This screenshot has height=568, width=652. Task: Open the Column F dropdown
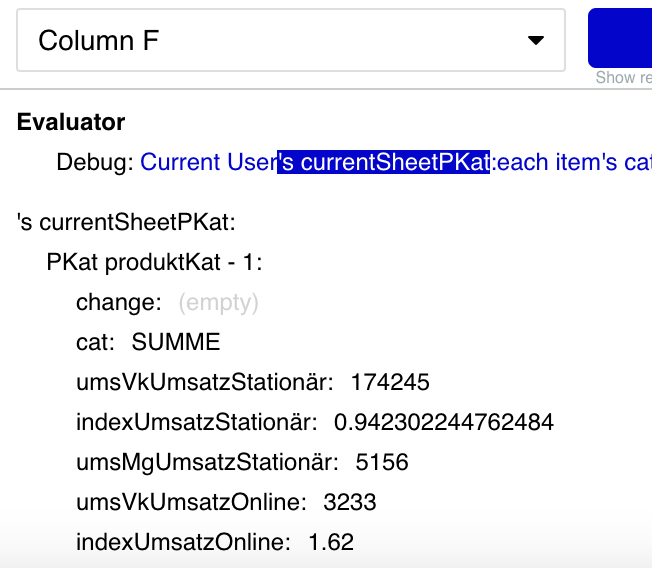click(x=290, y=40)
